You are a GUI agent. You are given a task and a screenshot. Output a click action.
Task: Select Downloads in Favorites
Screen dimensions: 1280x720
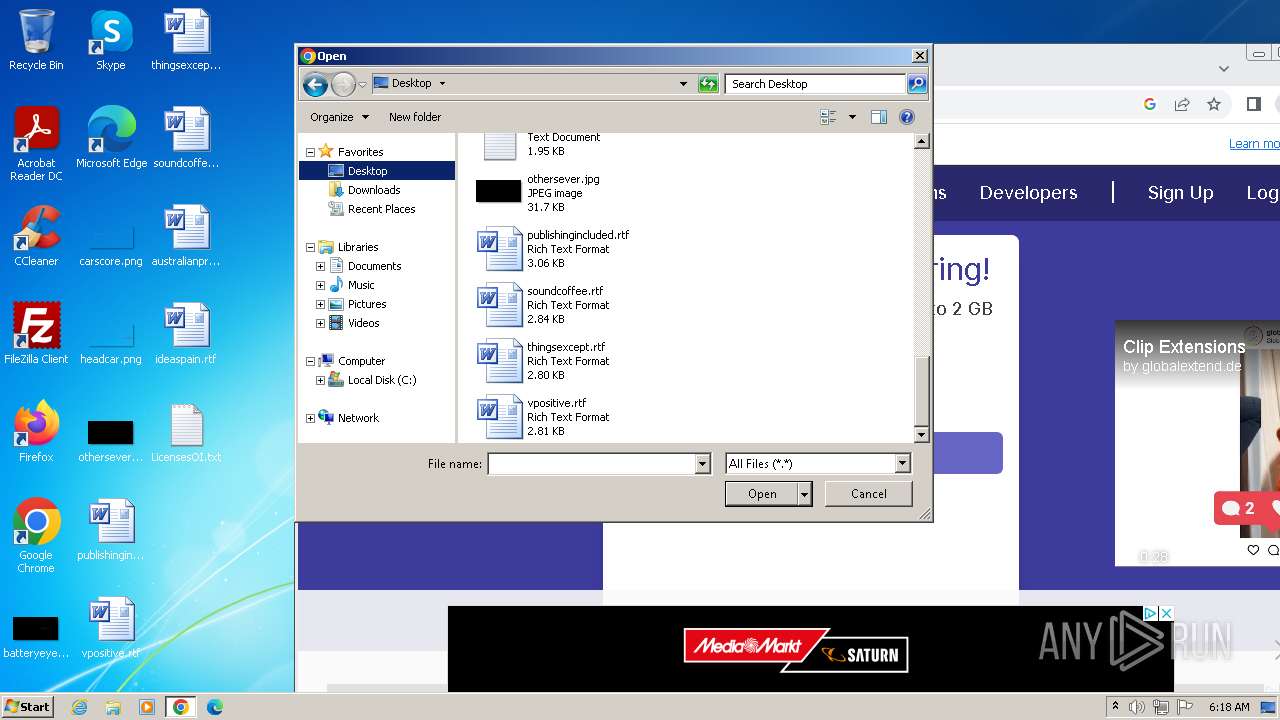[374, 190]
